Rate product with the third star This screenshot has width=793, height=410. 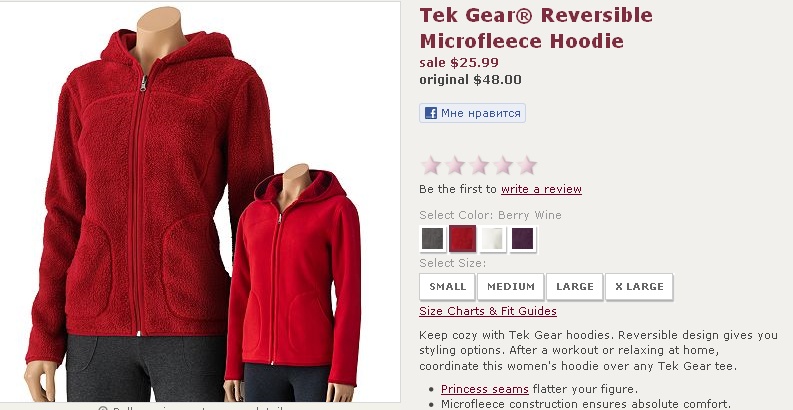click(479, 165)
